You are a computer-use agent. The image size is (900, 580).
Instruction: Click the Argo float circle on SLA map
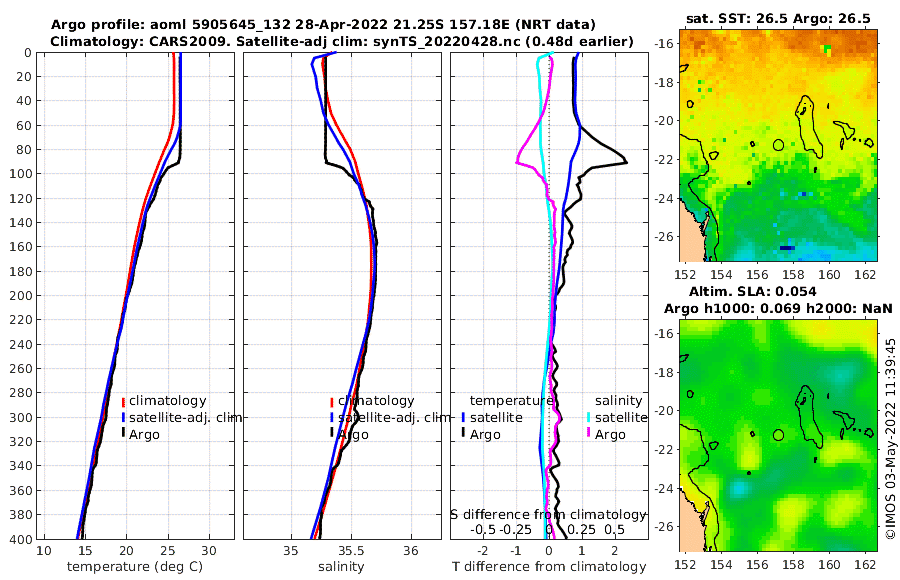pyautogui.click(x=778, y=435)
